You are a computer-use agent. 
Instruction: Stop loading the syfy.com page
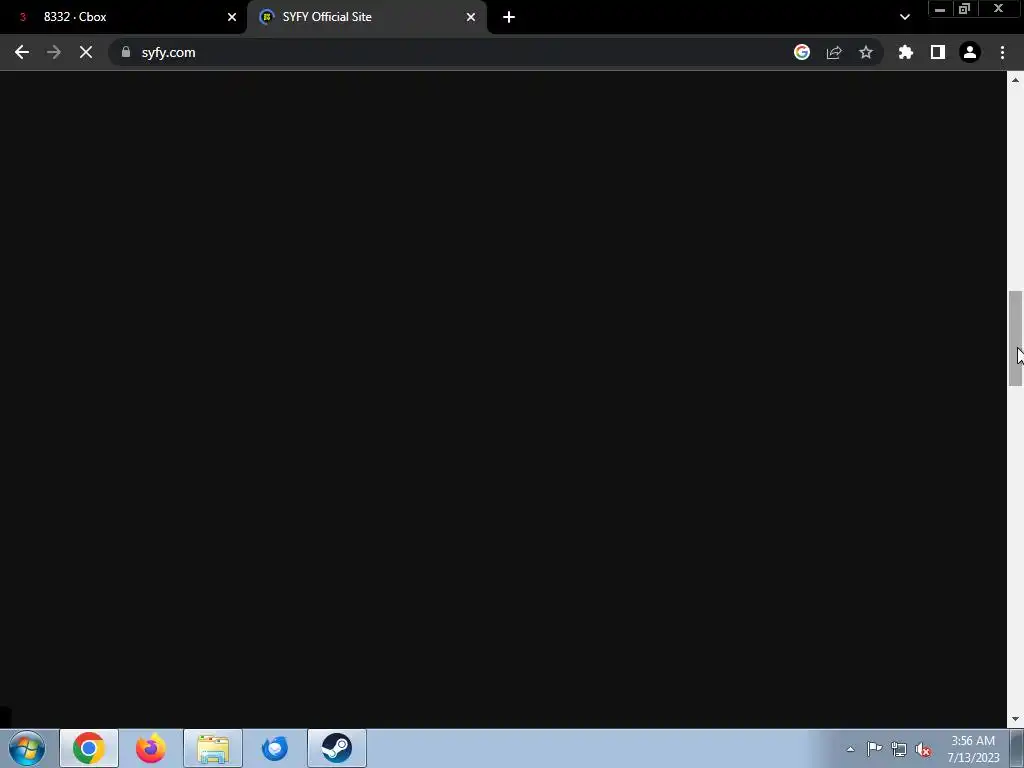(86, 52)
